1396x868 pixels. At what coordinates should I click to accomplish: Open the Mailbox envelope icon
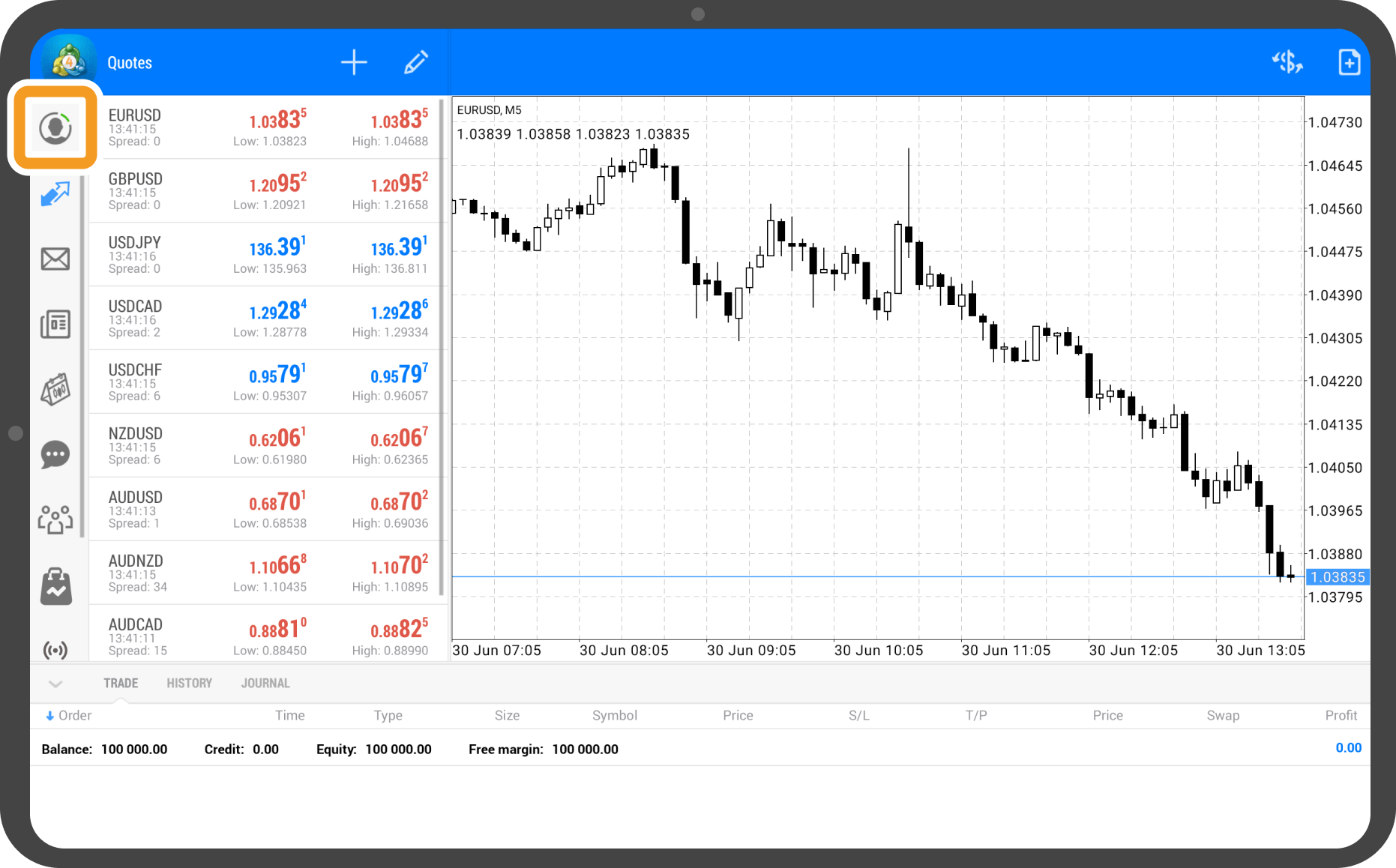[55, 259]
